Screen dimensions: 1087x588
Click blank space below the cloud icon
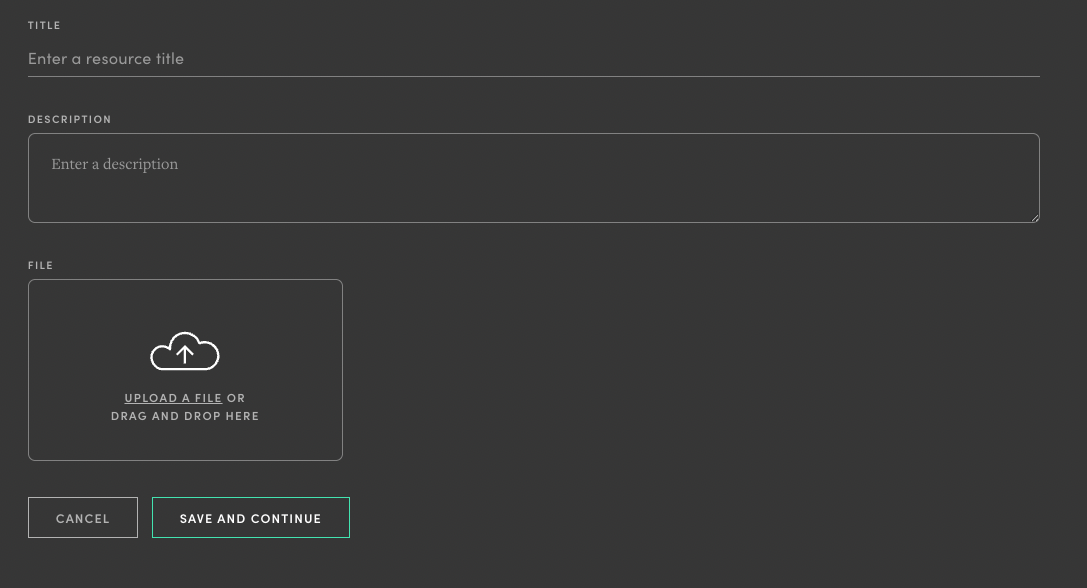click(x=185, y=380)
